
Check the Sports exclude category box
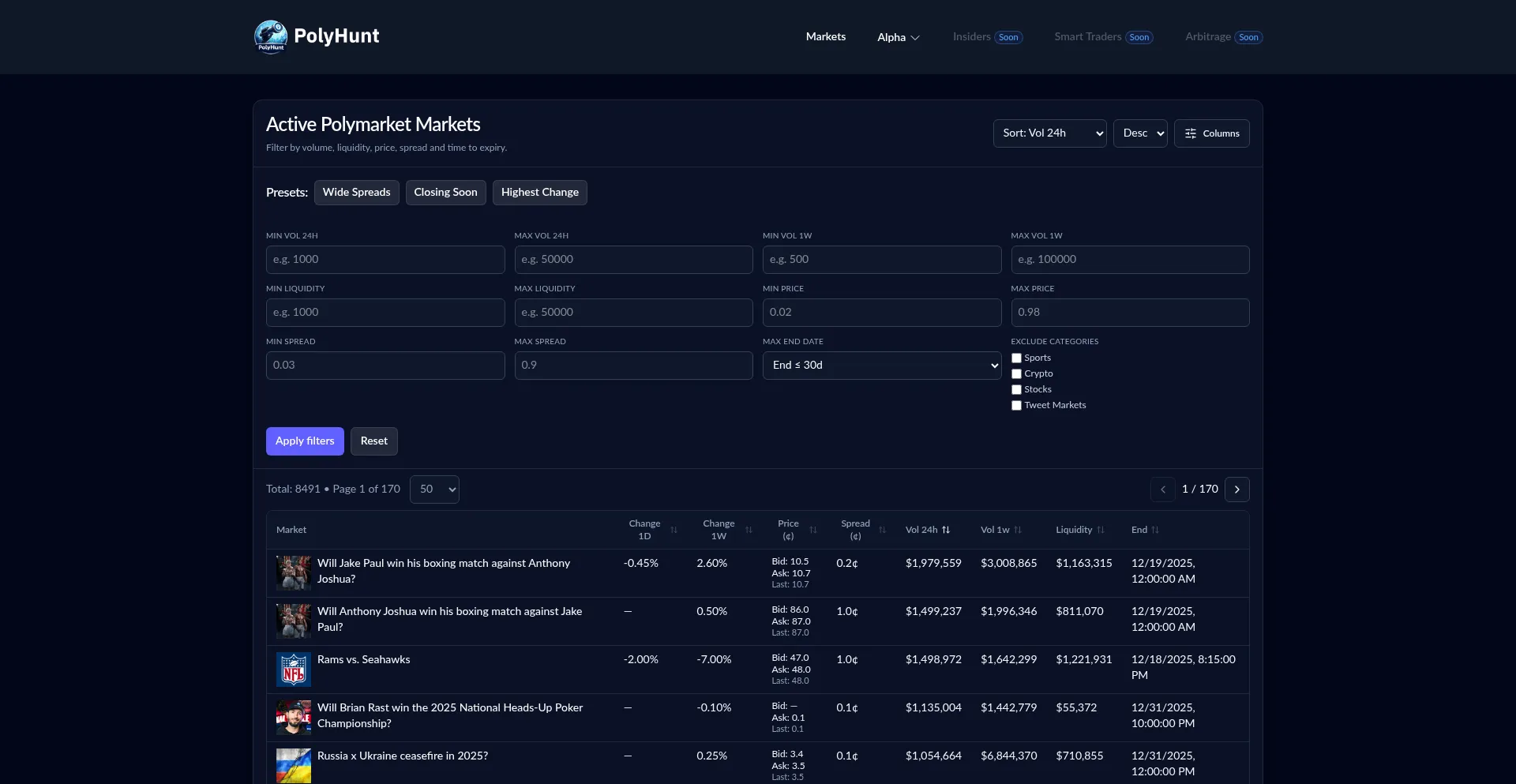pyautogui.click(x=1017, y=358)
